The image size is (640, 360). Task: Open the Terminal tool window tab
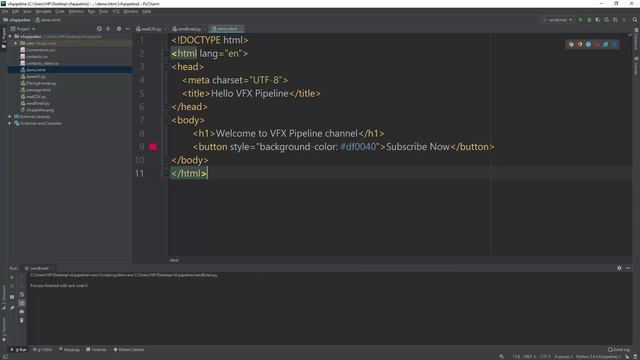click(96, 350)
